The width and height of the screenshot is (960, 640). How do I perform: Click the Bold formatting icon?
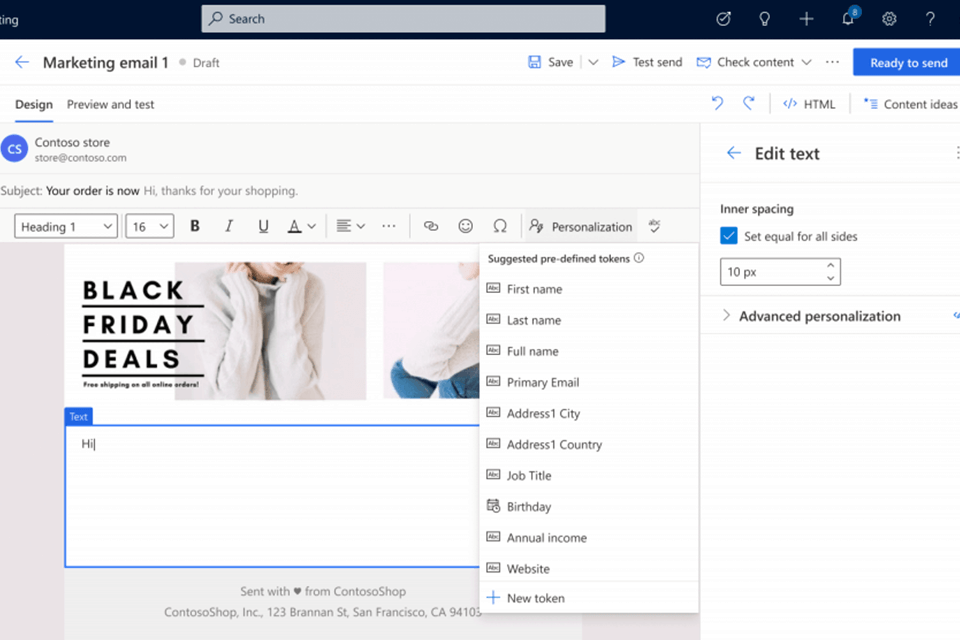pyautogui.click(x=195, y=226)
